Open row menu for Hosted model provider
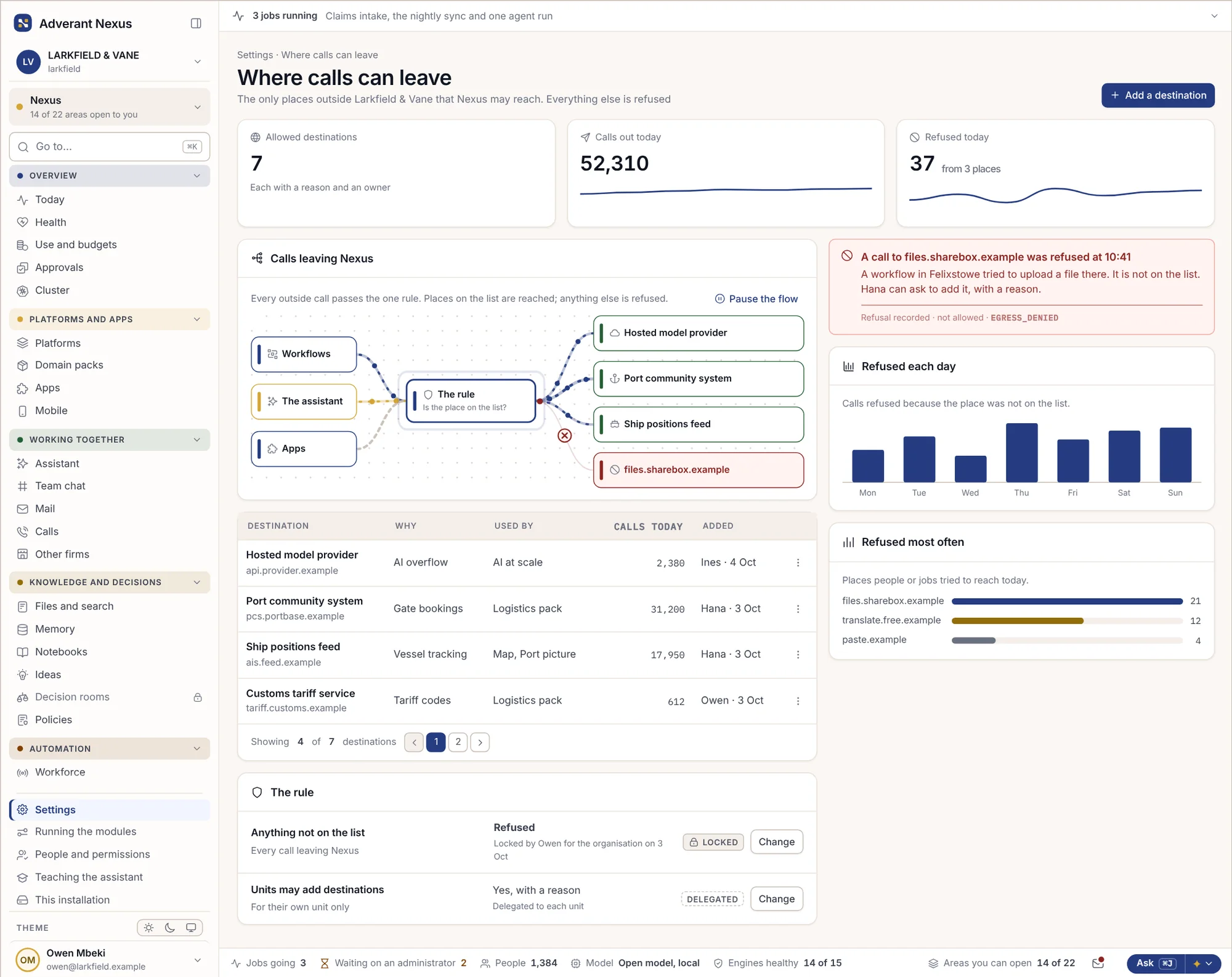The image size is (1232, 977). pos(798,562)
